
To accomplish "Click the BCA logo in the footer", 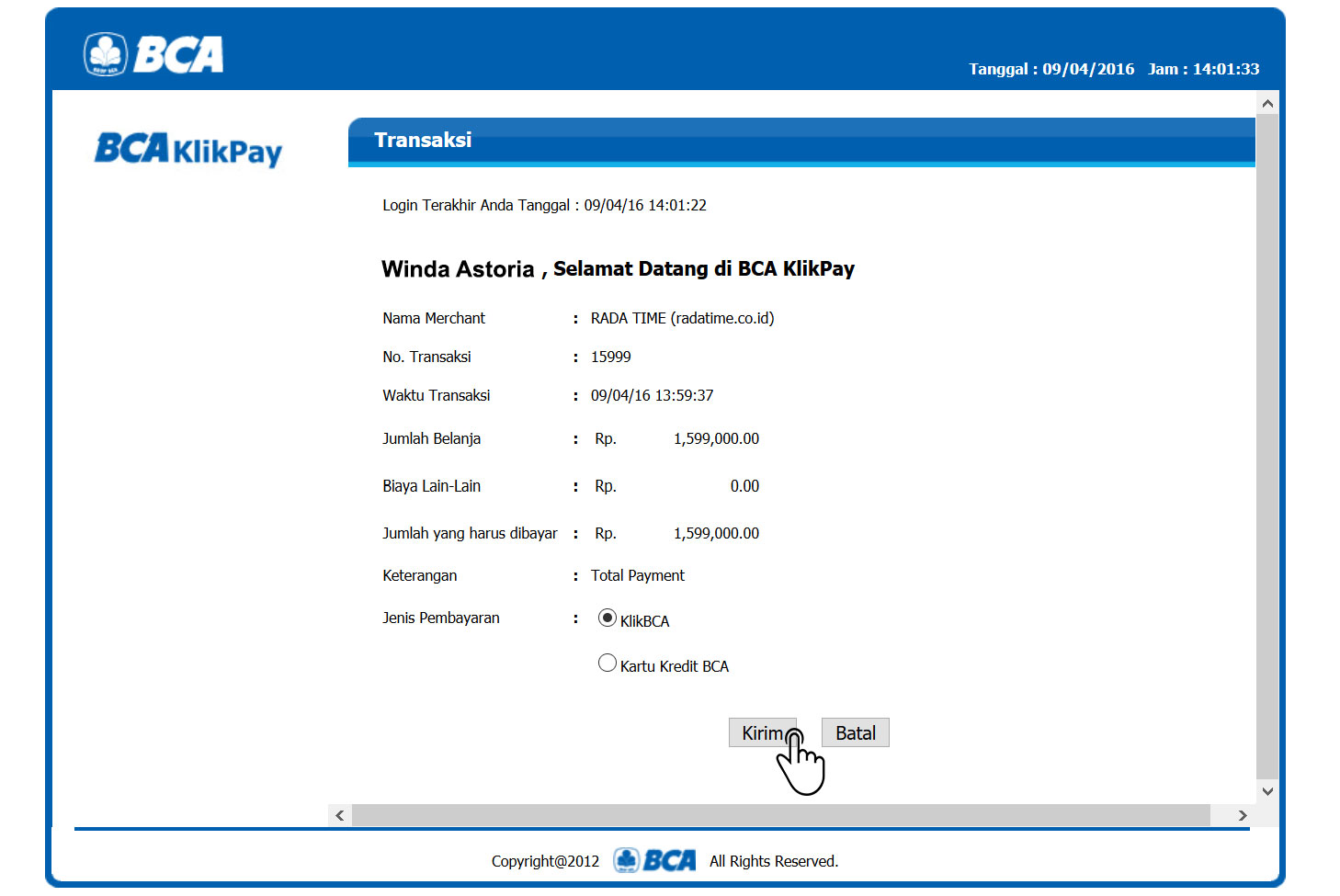I will 654,860.
